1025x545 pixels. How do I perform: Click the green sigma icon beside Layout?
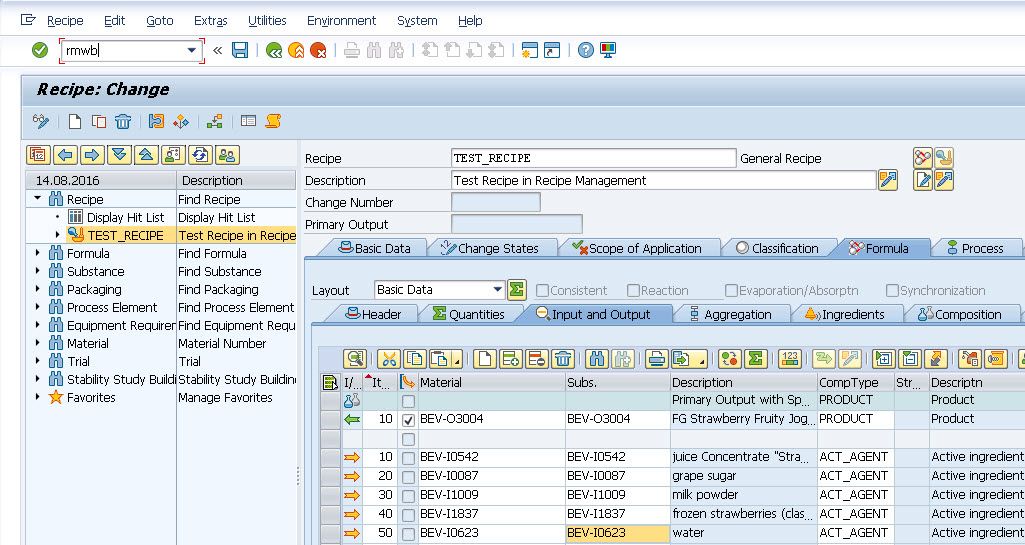point(516,290)
